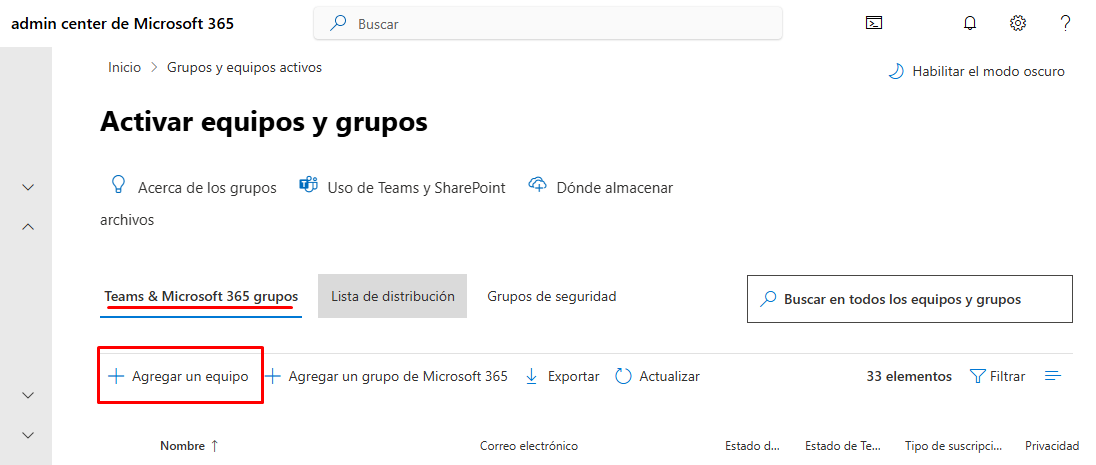1096x465 pixels.
Task: Collapse the sidebar section with up chevron
Action: click(28, 227)
